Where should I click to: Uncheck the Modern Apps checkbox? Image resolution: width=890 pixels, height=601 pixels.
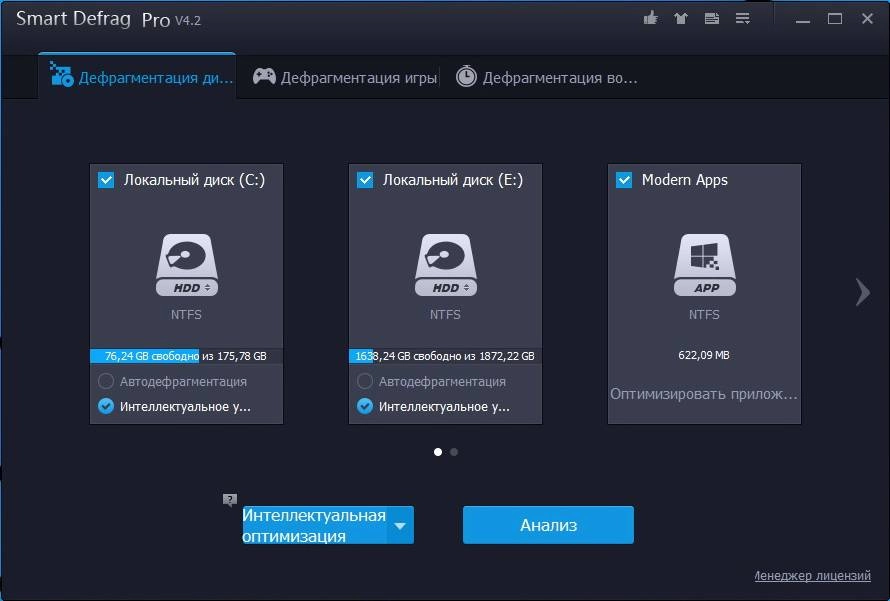click(624, 180)
